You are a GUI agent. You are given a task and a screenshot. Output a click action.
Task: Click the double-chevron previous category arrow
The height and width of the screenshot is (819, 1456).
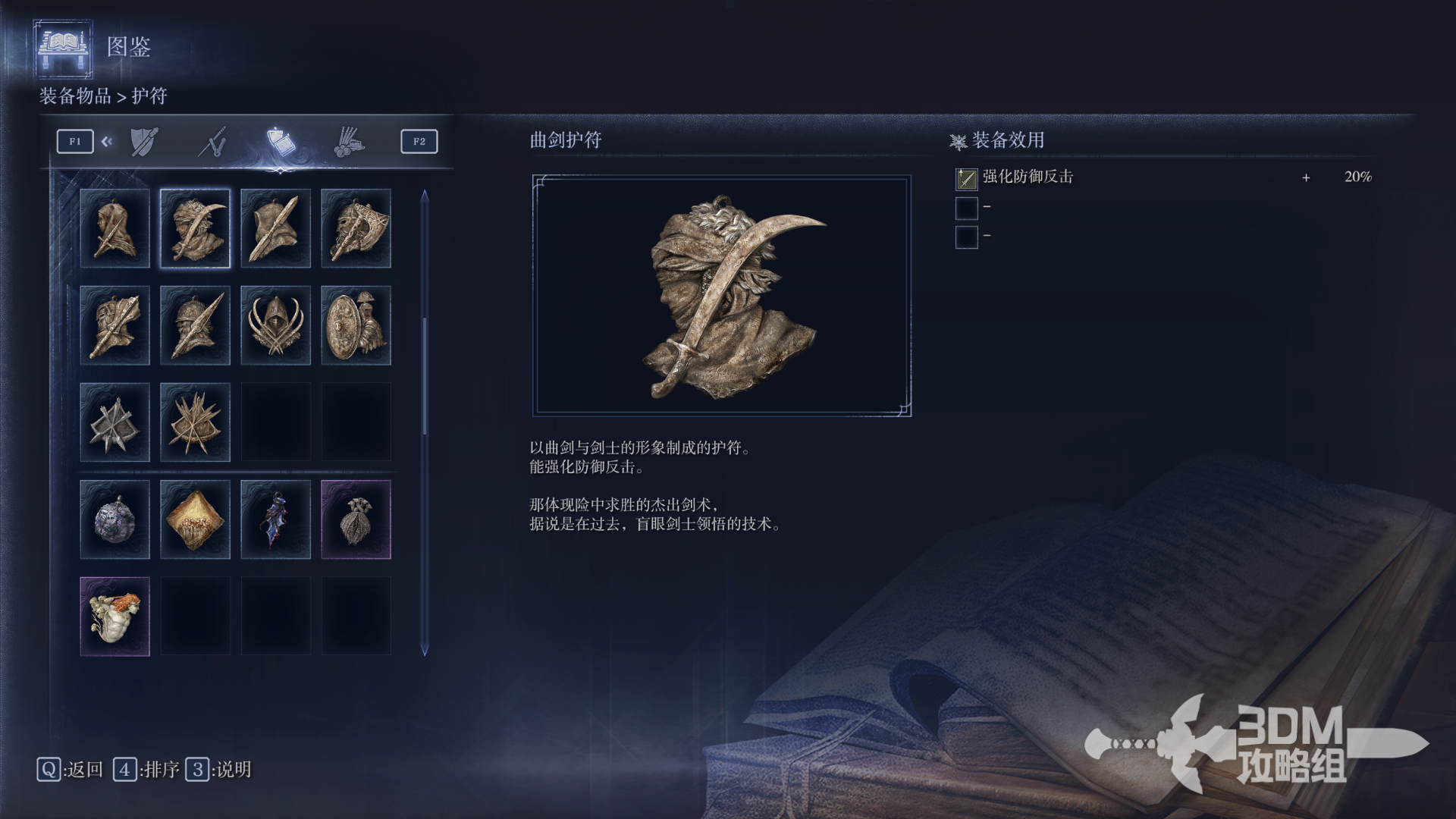tap(107, 141)
